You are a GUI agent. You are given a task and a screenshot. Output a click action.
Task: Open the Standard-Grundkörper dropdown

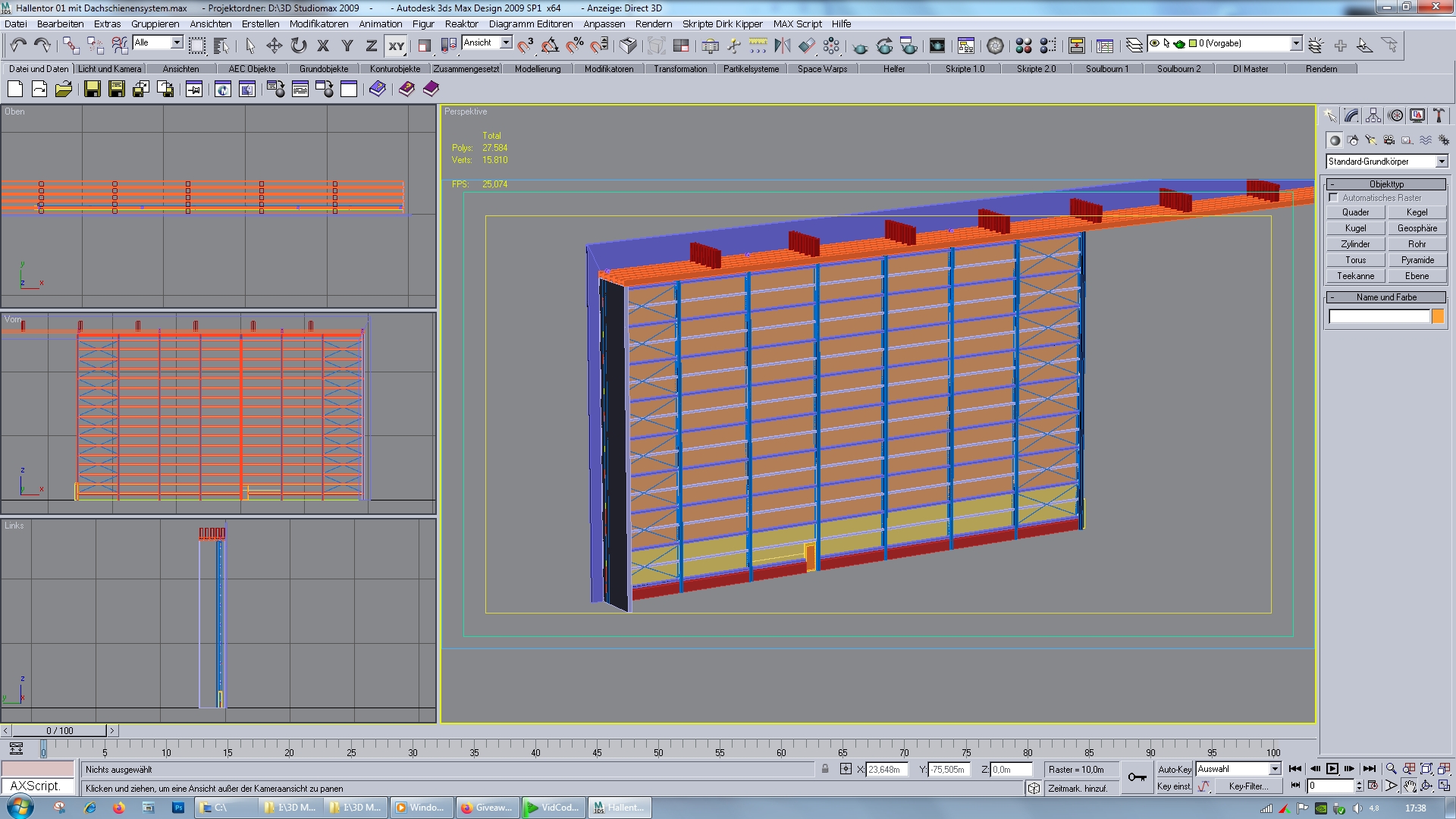coord(1442,162)
